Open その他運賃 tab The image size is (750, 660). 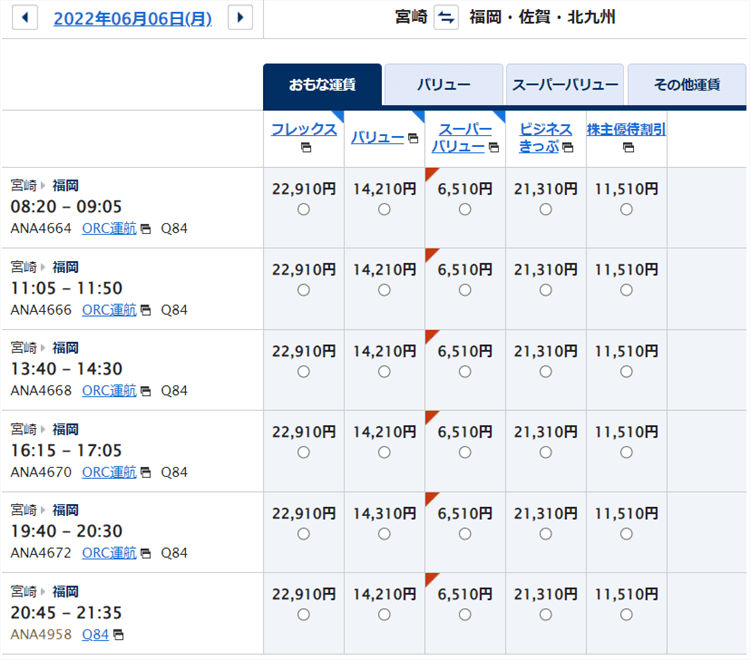686,85
